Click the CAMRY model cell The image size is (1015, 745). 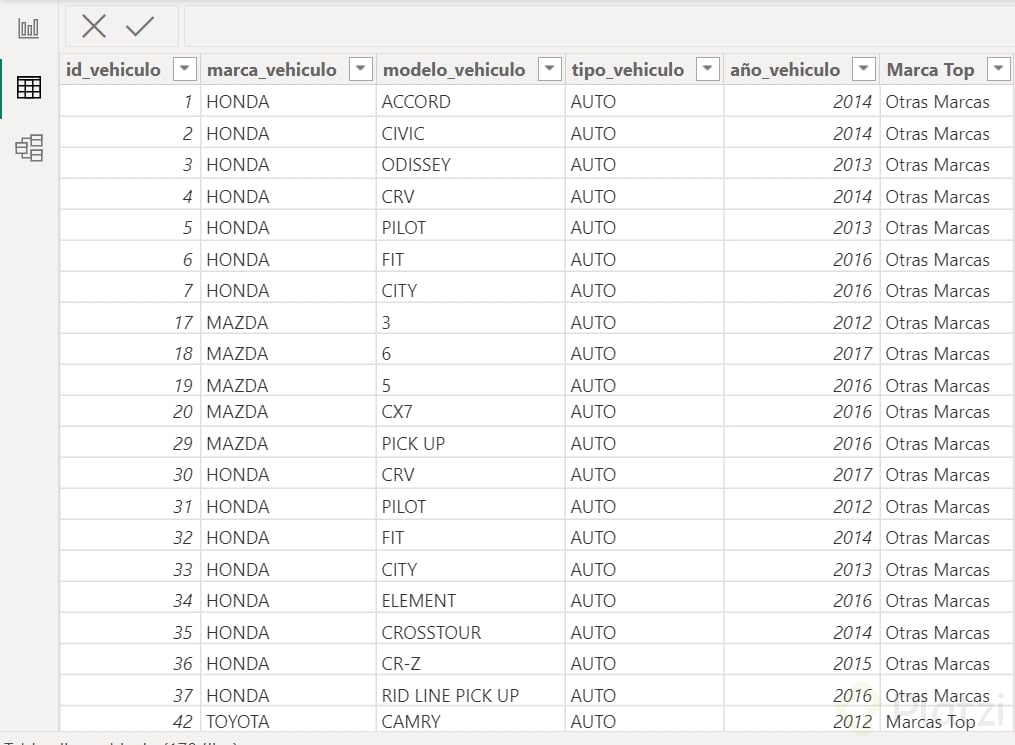pyautogui.click(x=471, y=721)
